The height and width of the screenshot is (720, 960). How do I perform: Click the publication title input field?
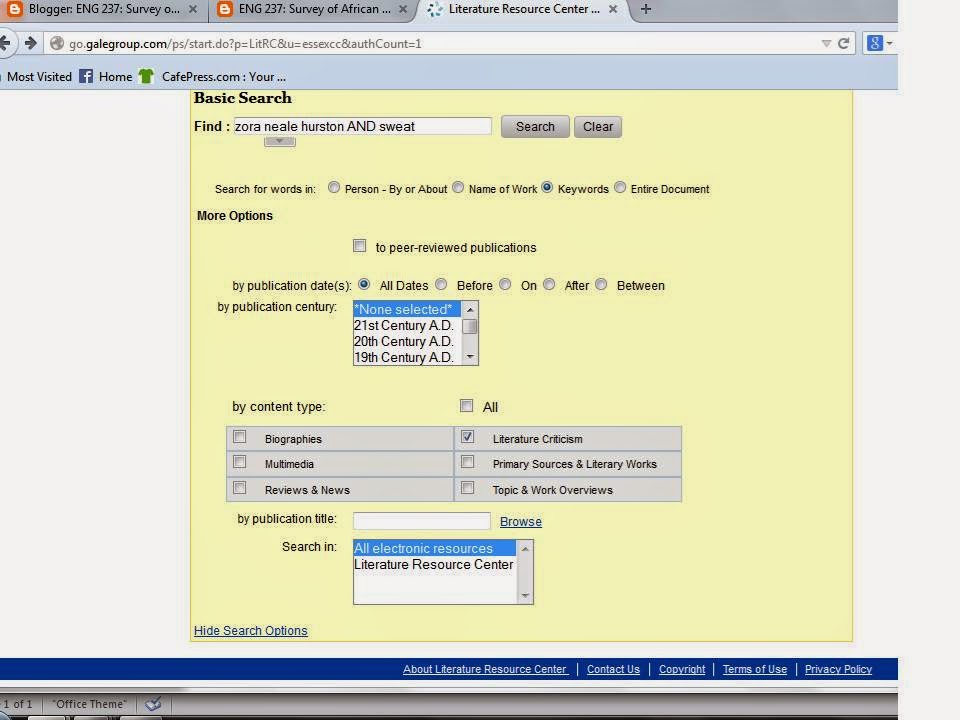click(422, 521)
